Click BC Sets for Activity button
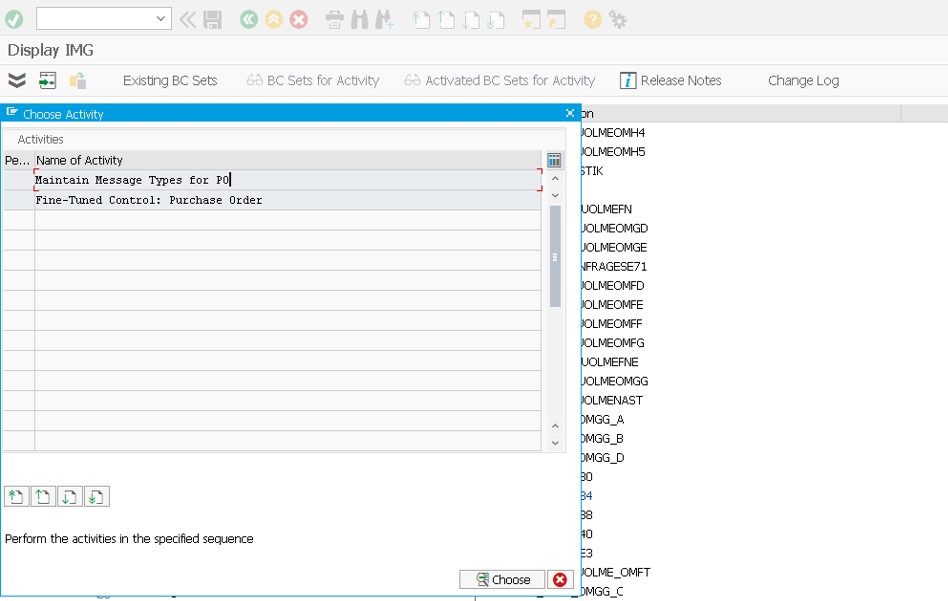This screenshot has height=601, width=948. point(313,80)
